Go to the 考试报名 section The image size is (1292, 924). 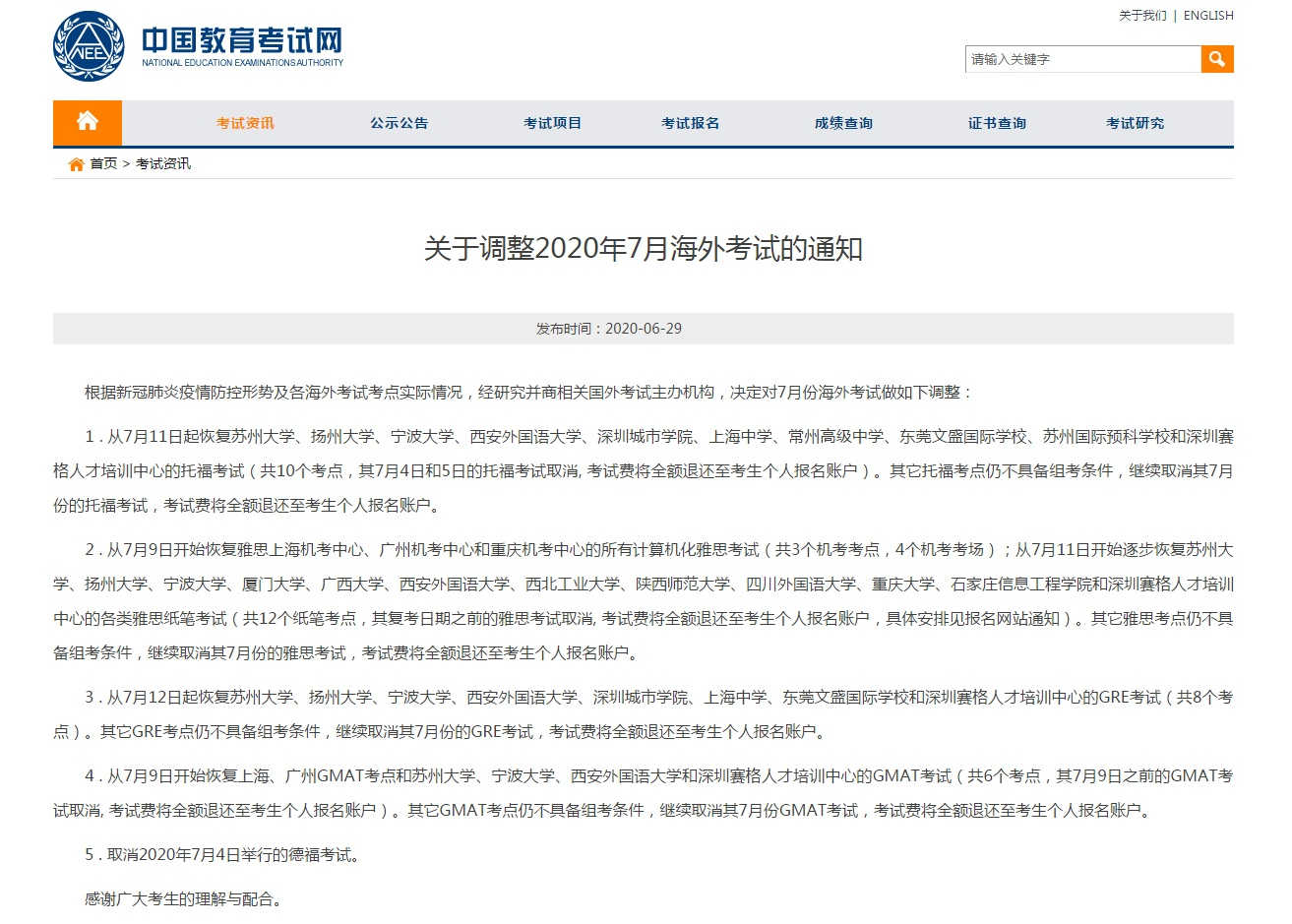click(690, 123)
